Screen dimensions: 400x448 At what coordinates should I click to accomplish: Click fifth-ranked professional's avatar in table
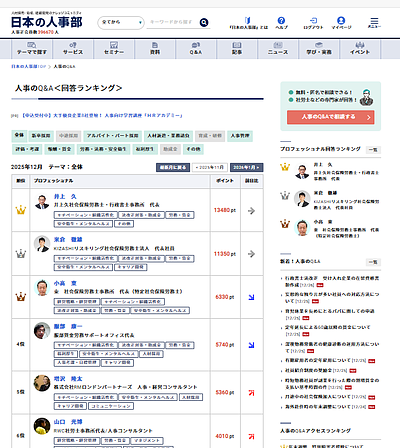[42, 383]
